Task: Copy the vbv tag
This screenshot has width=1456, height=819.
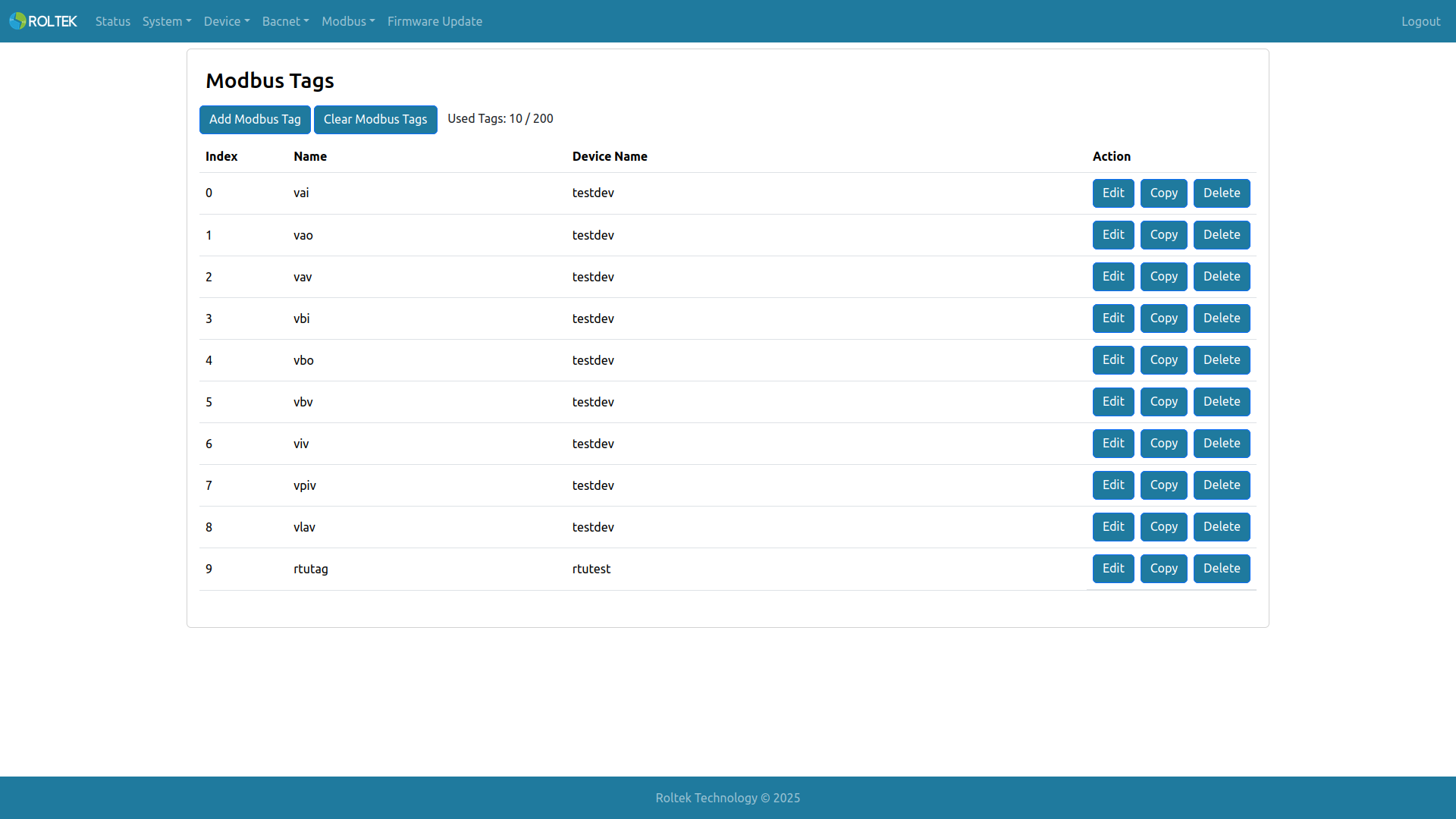Action: coord(1163,401)
